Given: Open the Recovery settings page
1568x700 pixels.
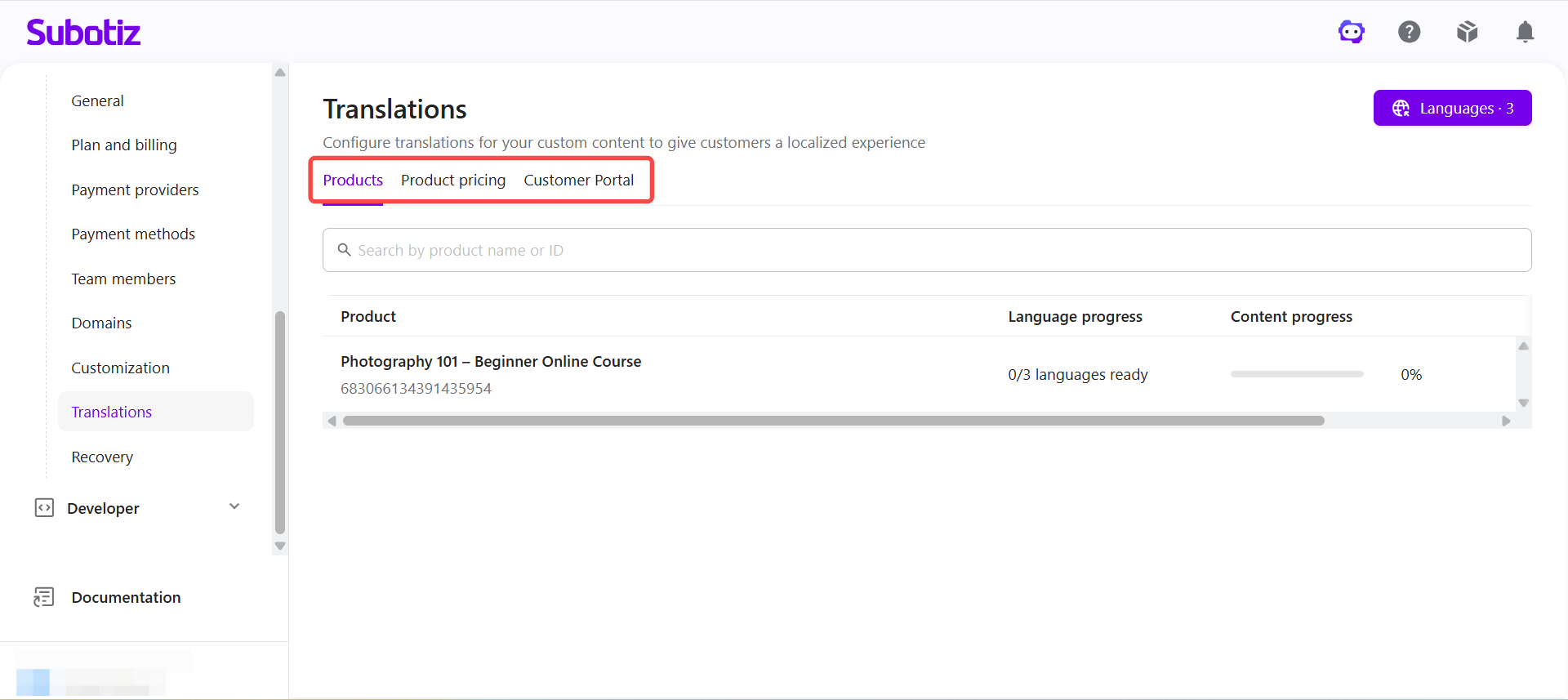Looking at the screenshot, I should (102, 457).
